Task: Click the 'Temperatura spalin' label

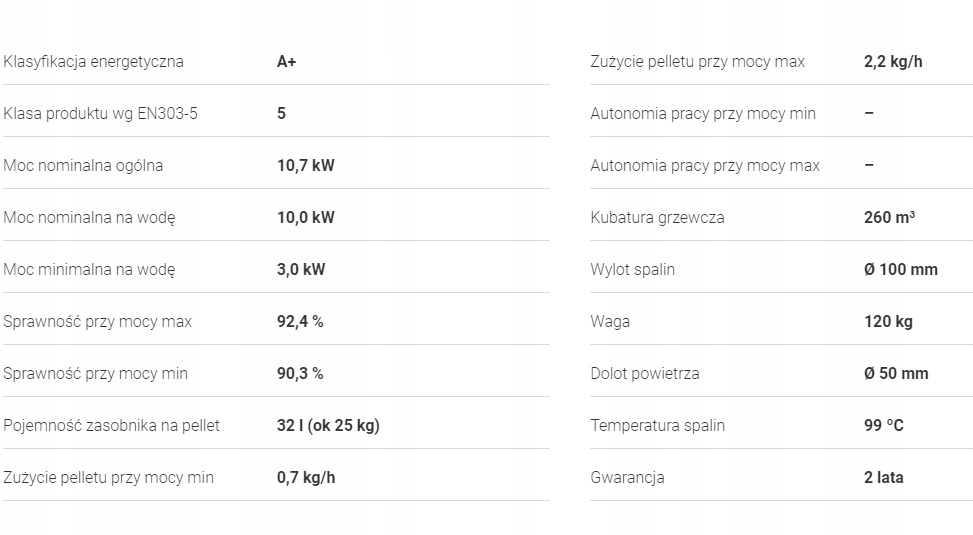Action: click(x=657, y=426)
